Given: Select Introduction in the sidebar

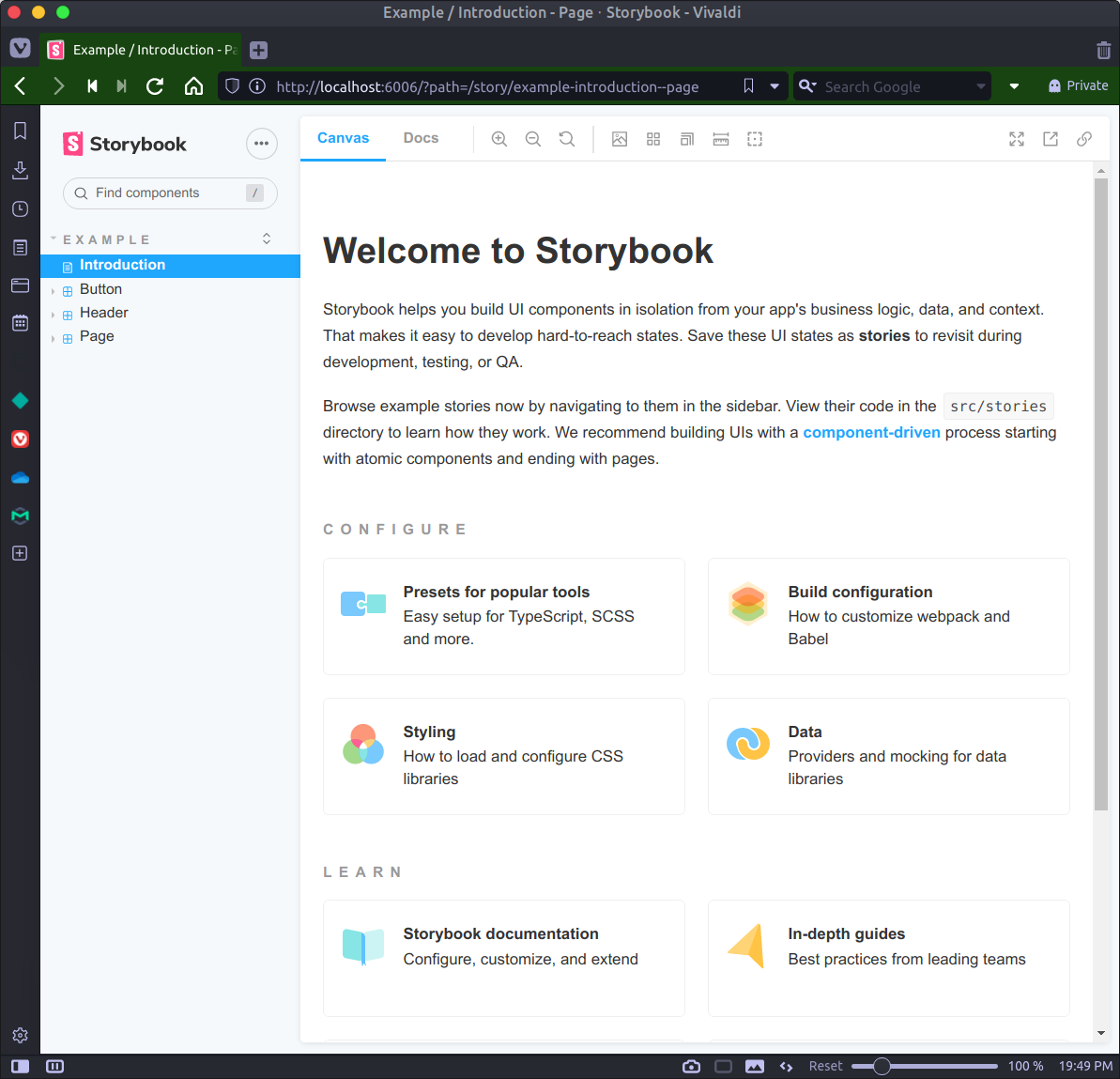Looking at the screenshot, I should (x=170, y=265).
